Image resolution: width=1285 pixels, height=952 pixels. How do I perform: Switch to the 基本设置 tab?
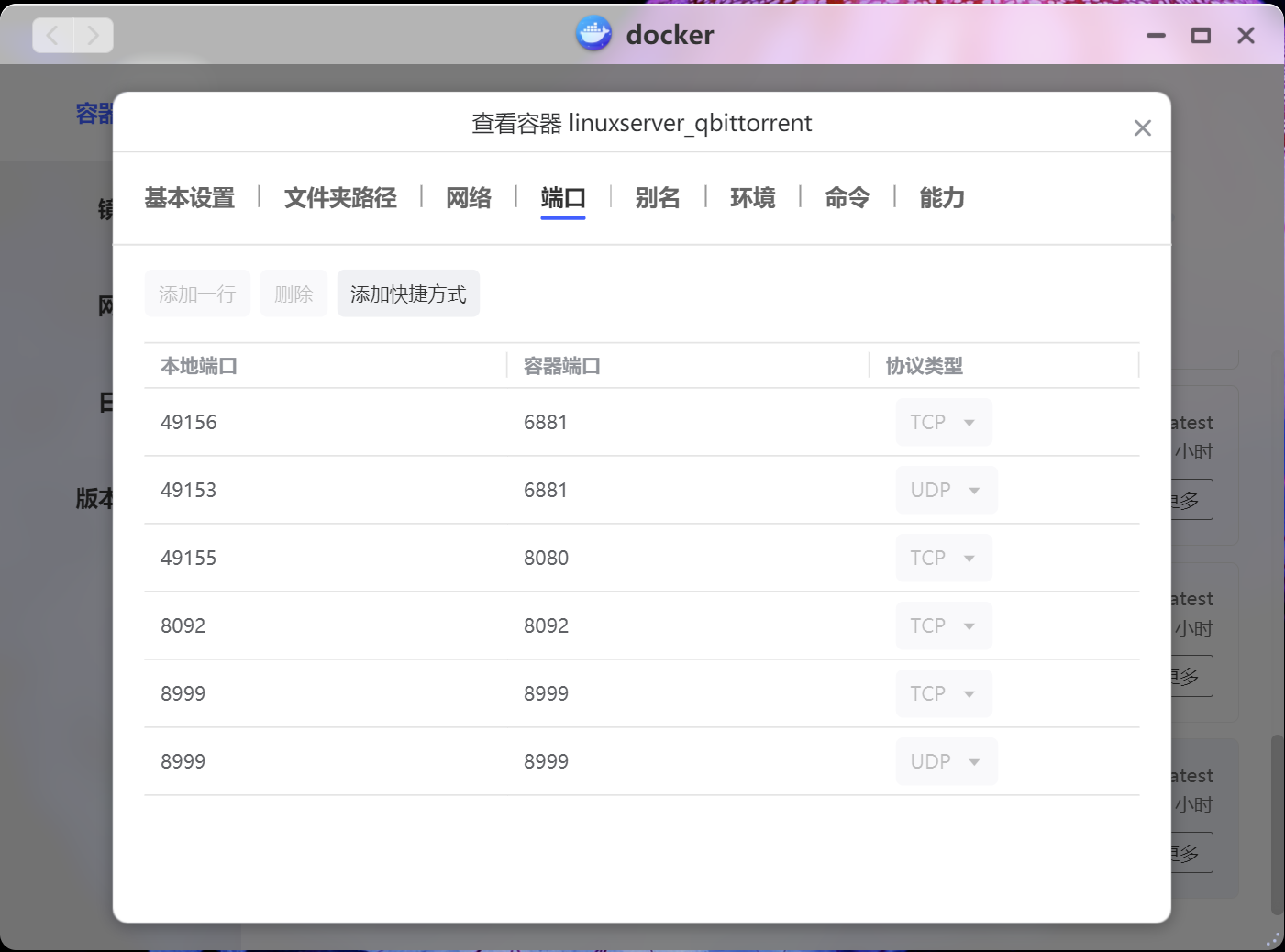190,198
